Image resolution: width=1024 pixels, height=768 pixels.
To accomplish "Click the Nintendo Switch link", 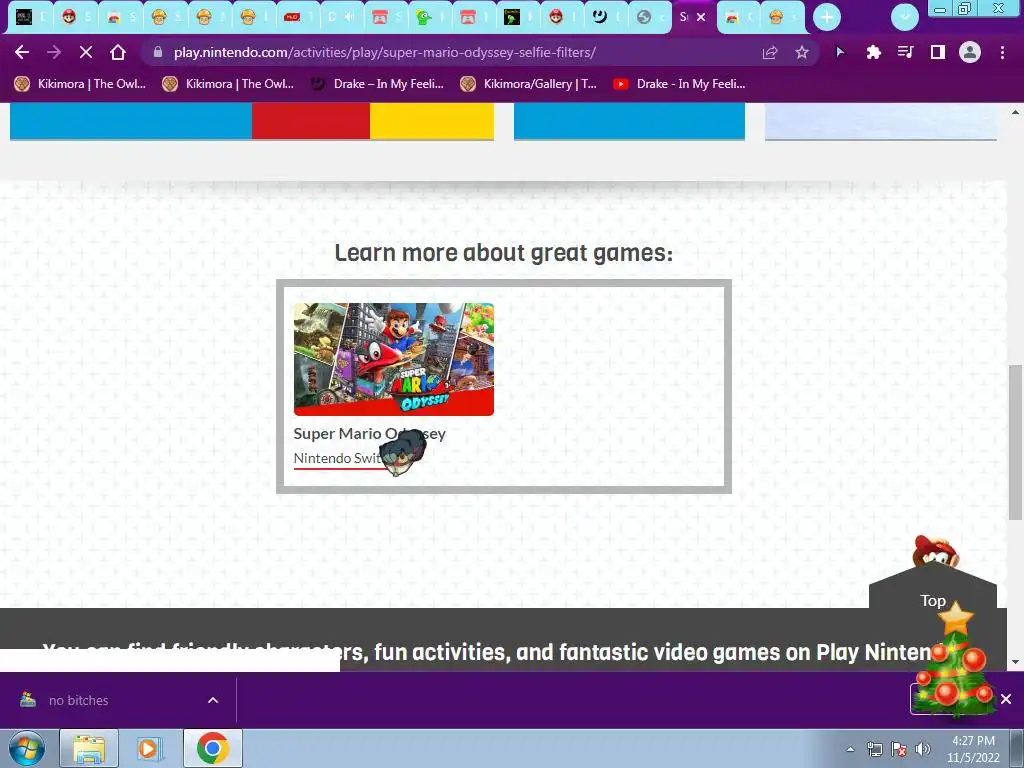I will point(340,458).
